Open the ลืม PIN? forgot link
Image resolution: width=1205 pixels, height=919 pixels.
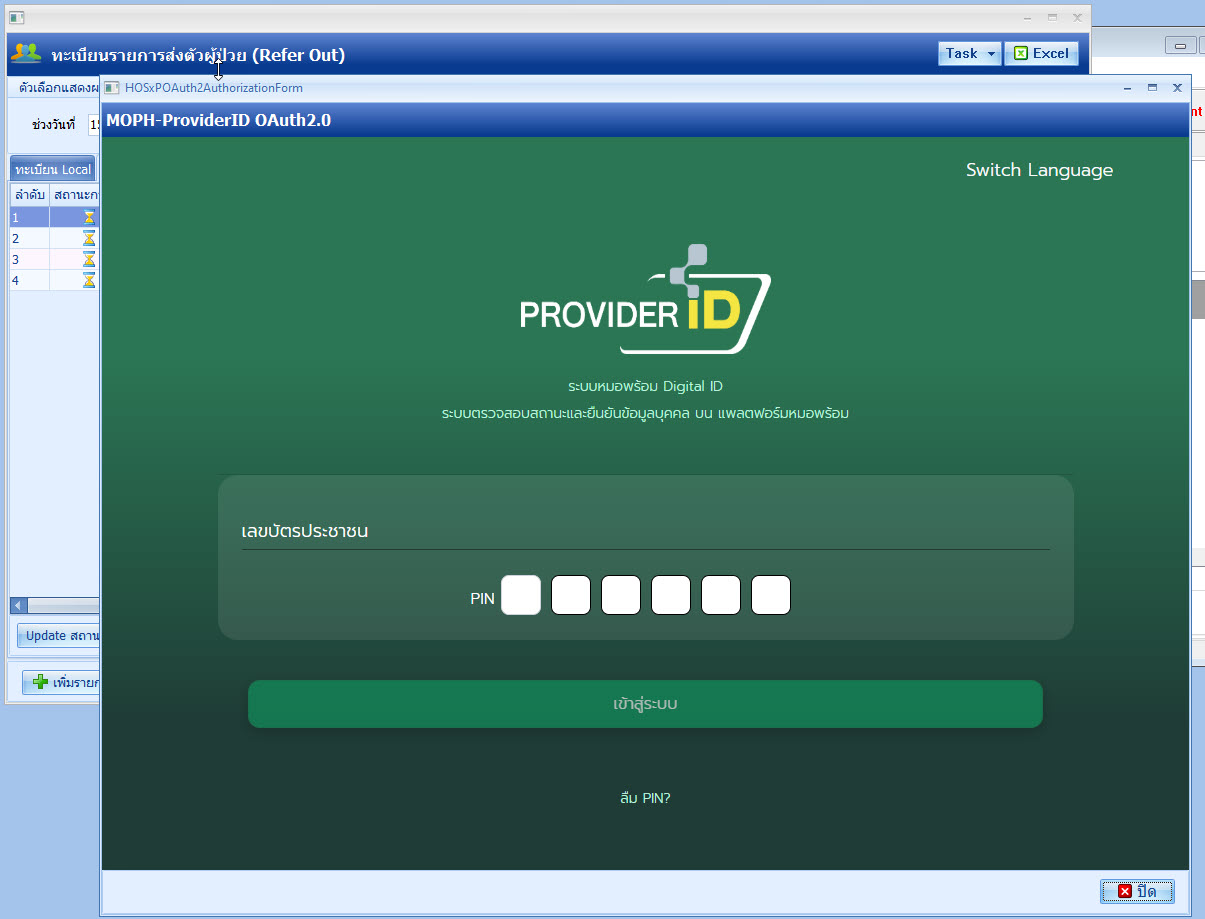[645, 798]
